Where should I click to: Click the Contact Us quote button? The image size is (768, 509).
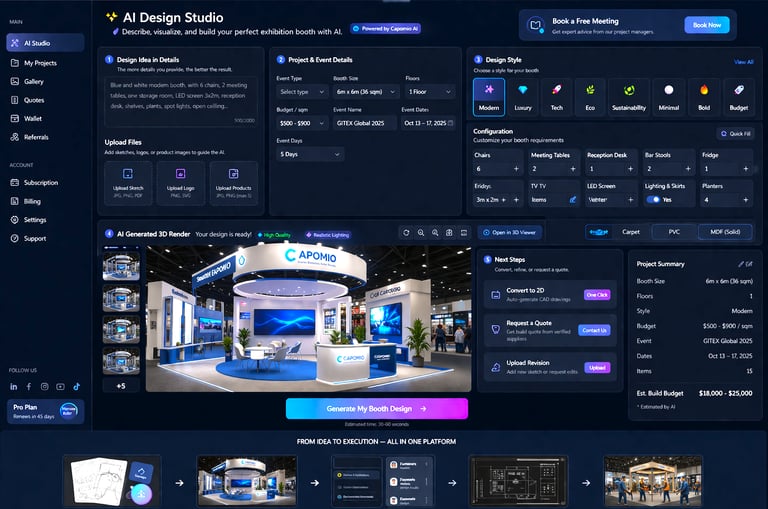click(594, 330)
